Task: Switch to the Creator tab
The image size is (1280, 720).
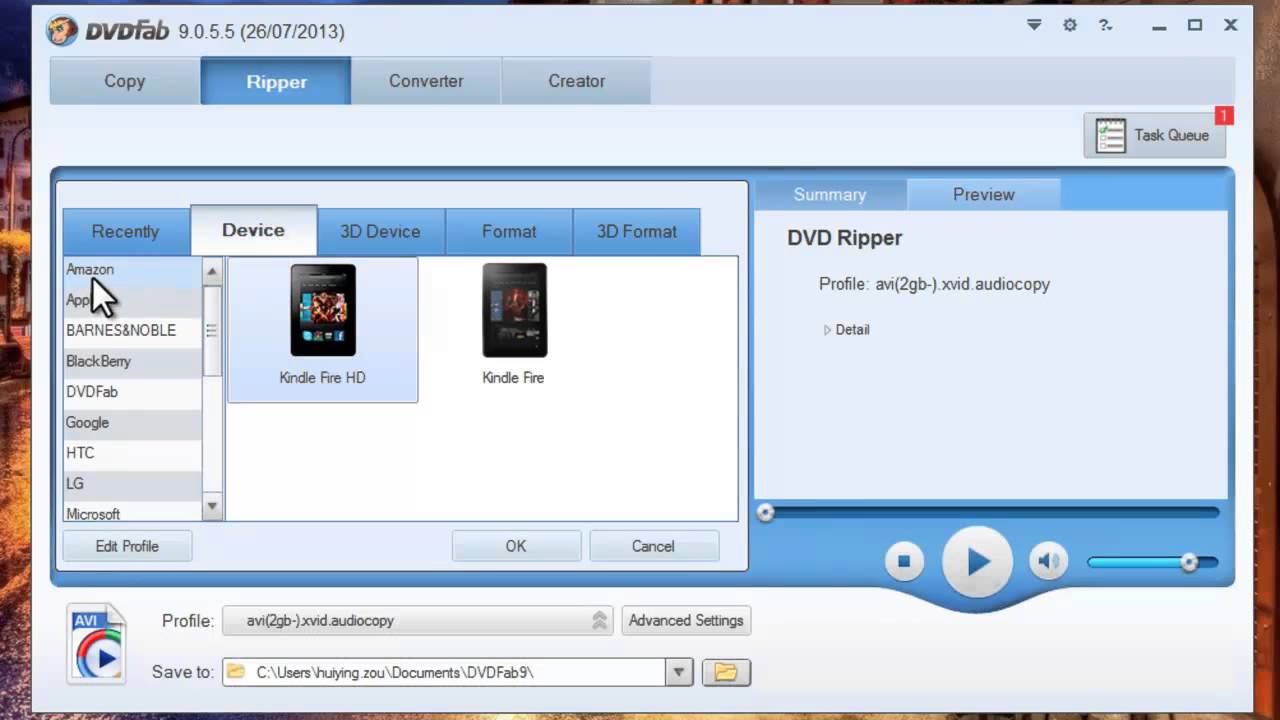Action: click(576, 81)
